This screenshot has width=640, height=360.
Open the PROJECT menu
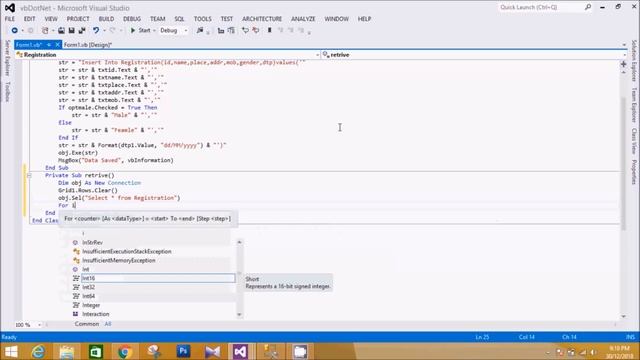[78, 19]
